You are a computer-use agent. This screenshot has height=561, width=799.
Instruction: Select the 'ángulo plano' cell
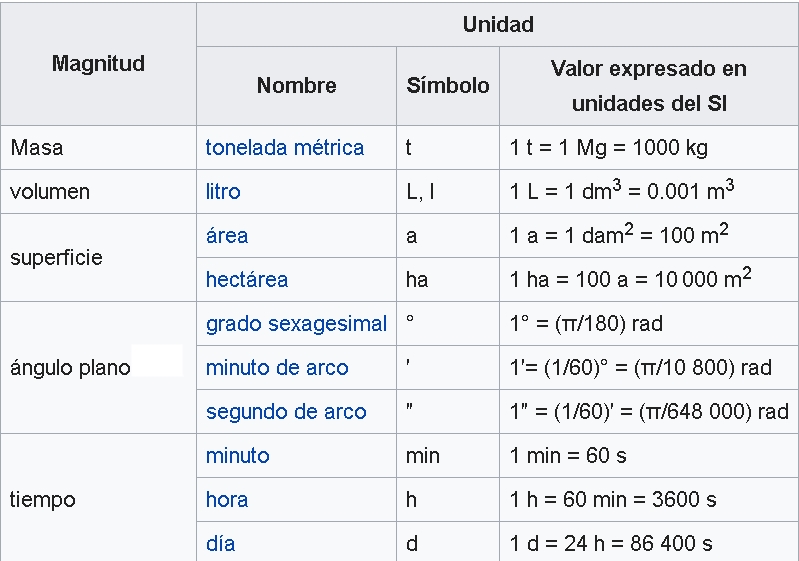(x=70, y=368)
